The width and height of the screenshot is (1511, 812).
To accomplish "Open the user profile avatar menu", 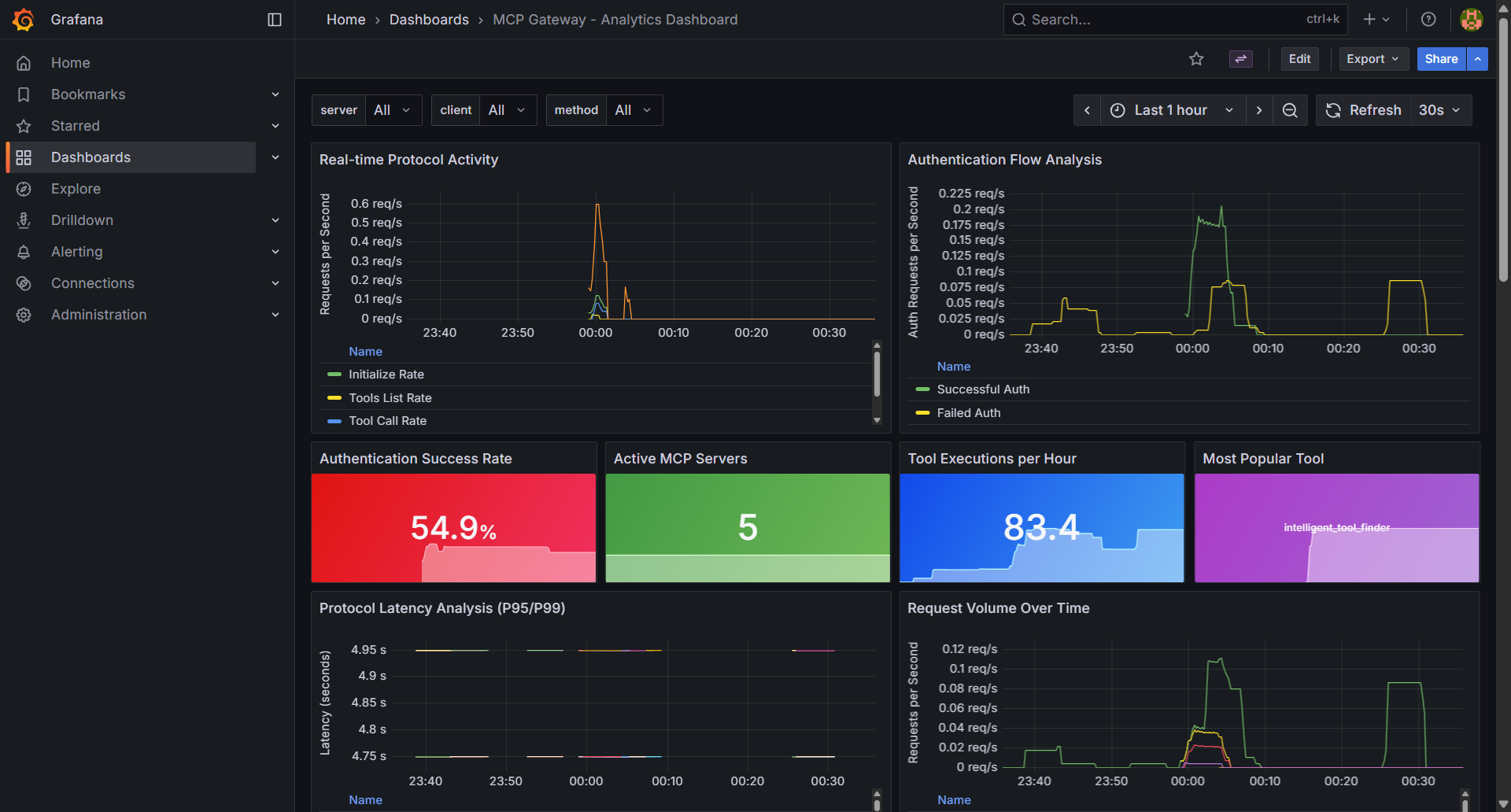I will point(1470,19).
